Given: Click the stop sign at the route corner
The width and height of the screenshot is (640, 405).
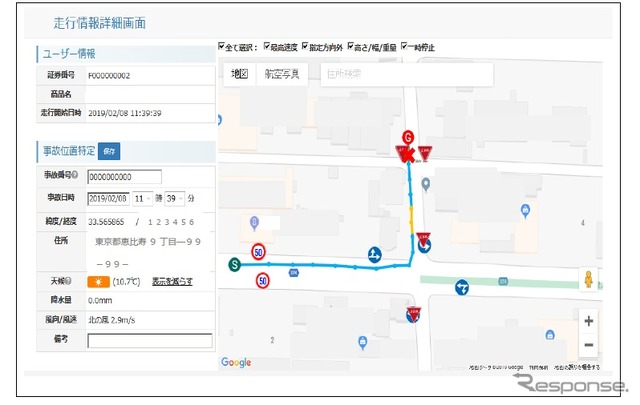Looking at the screenshot, I should [x=423, y=238].
